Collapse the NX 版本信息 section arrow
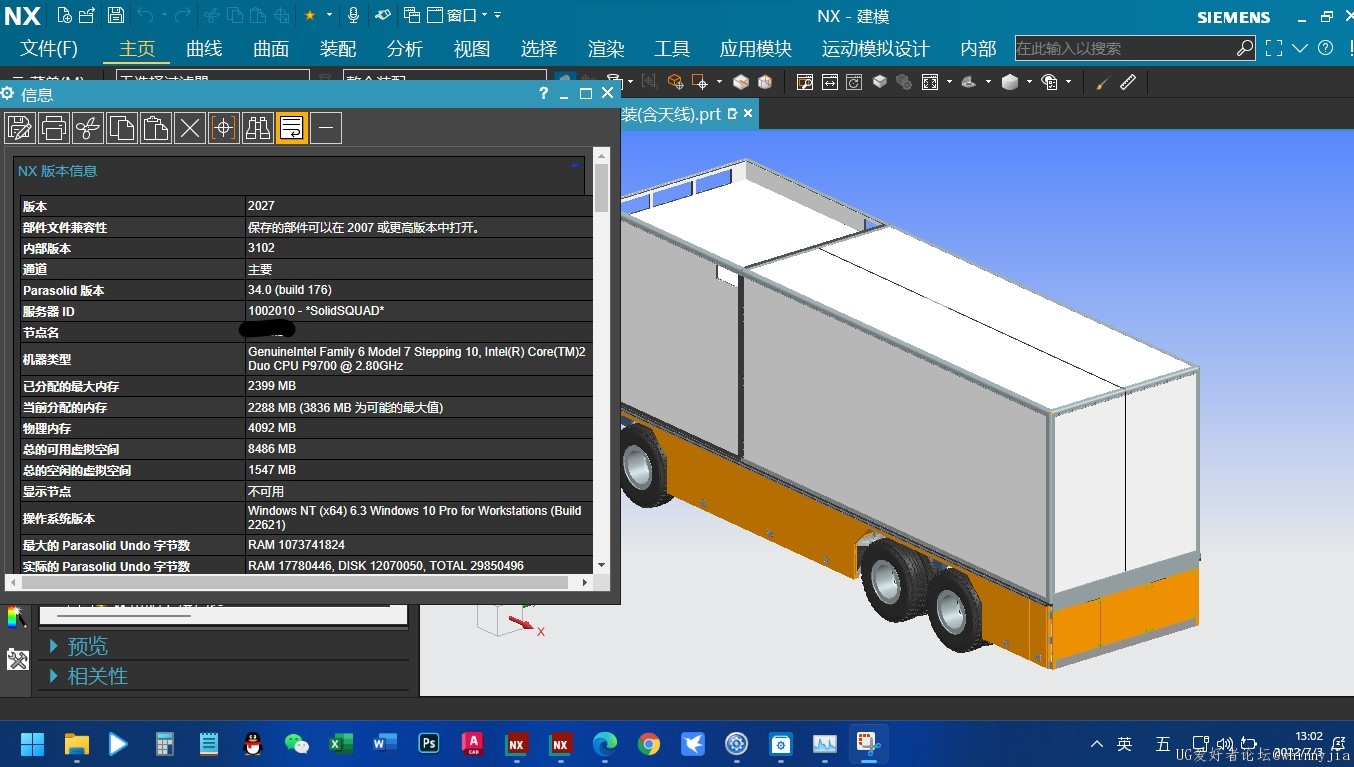The height and width of the screenshot is (767, 1354). tap(575, 164)
